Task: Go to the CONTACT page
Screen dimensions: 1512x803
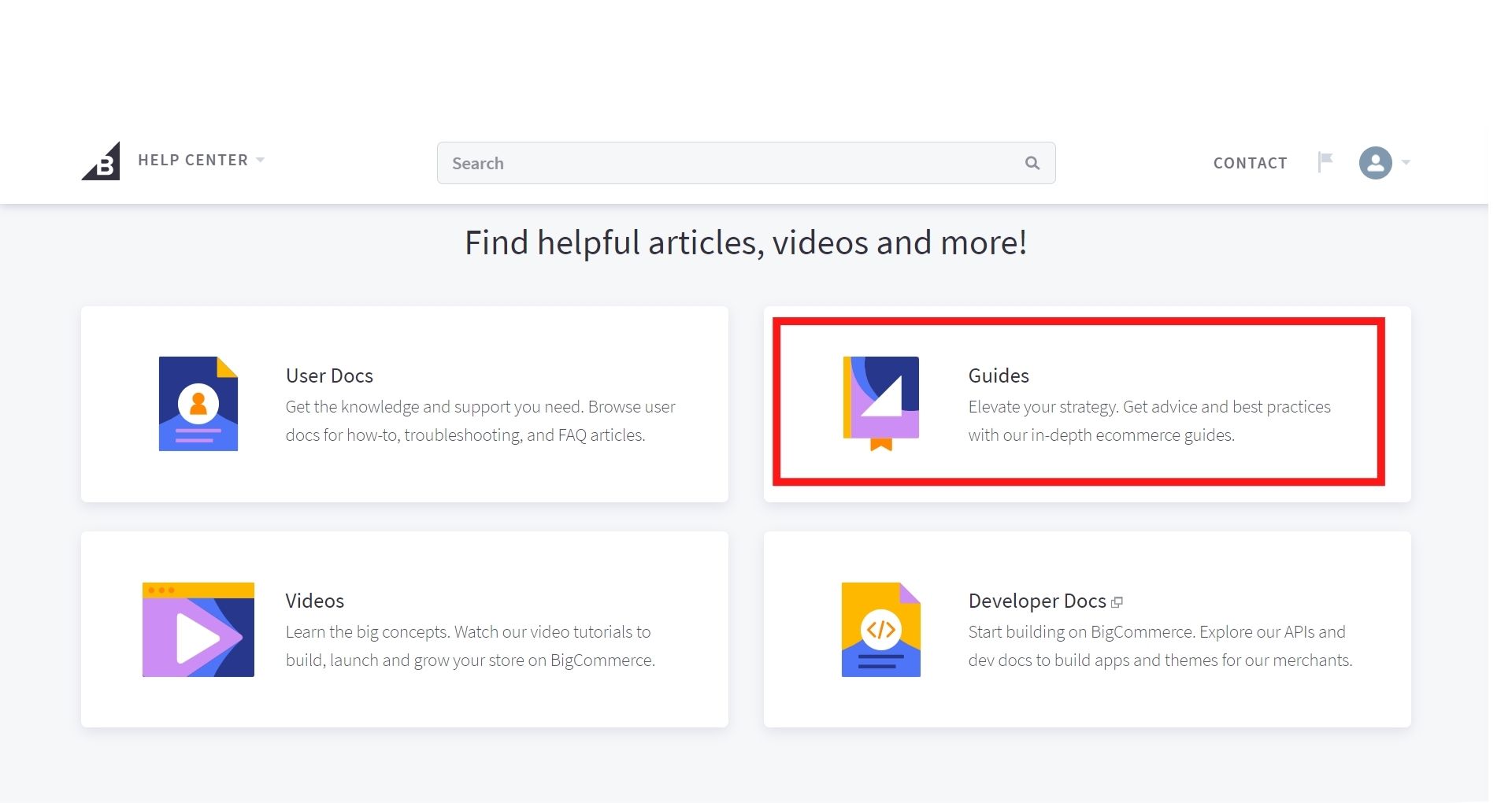Action: pos(1250,163)
